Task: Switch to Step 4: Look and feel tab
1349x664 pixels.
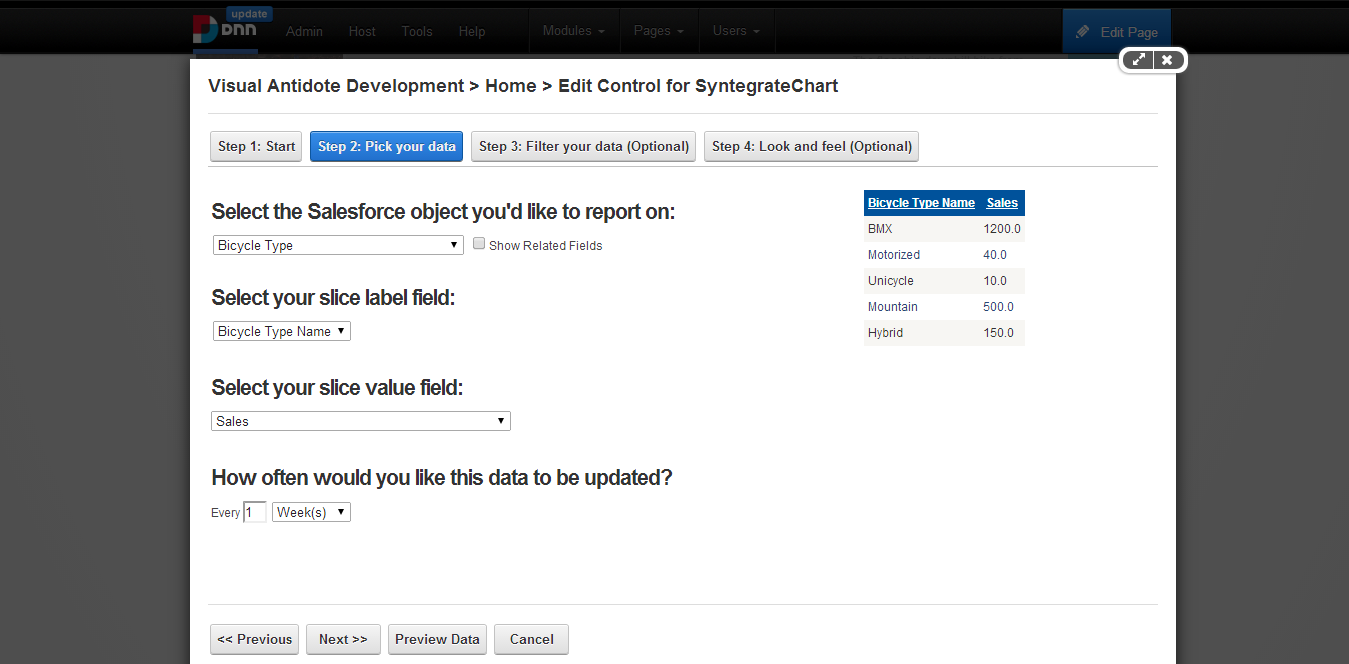Action: [x=812, y=146]
